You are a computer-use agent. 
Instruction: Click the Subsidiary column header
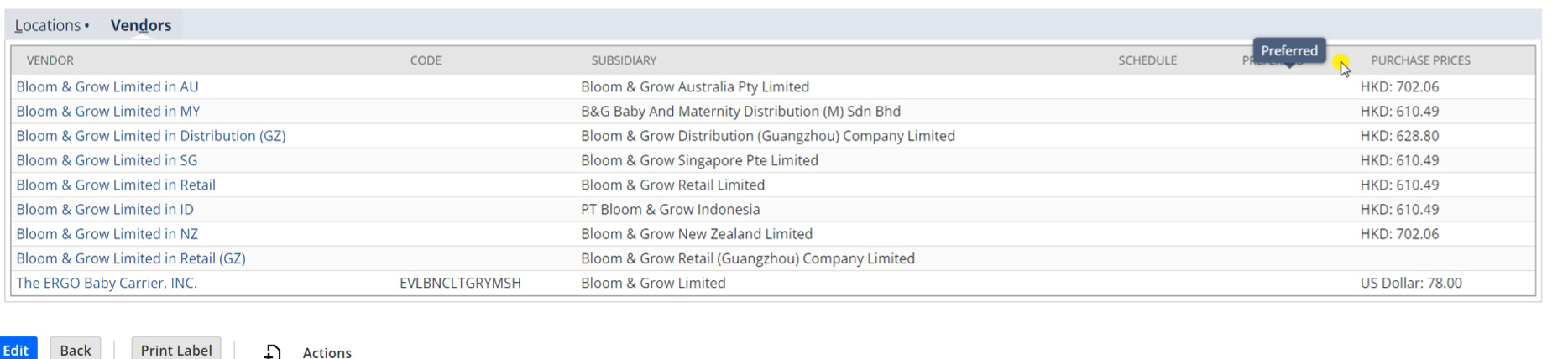click(x=624, y=60)
